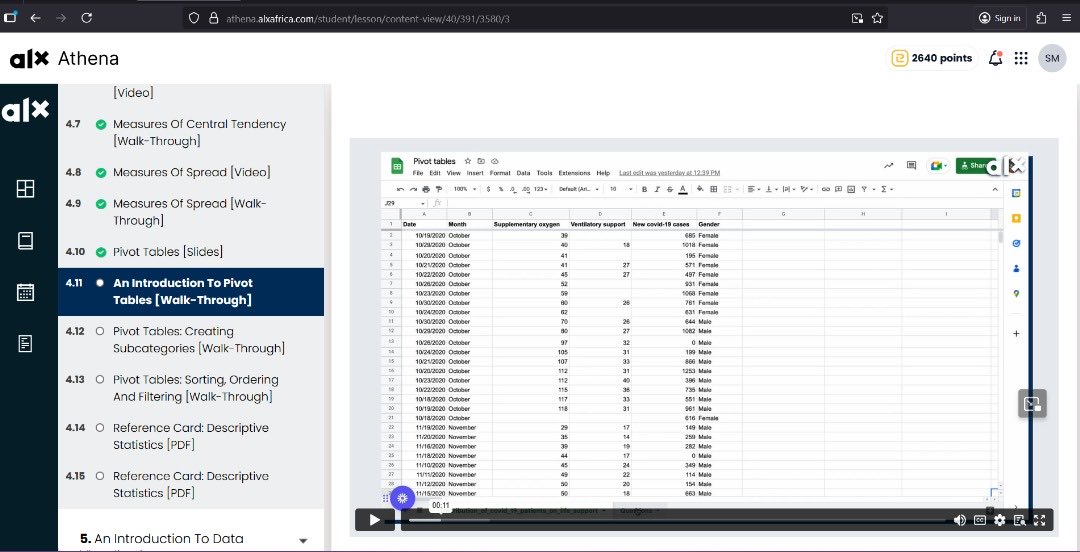Play the lesson video
Viewport: 1080px width, 552px height.
tap(374, 520)
